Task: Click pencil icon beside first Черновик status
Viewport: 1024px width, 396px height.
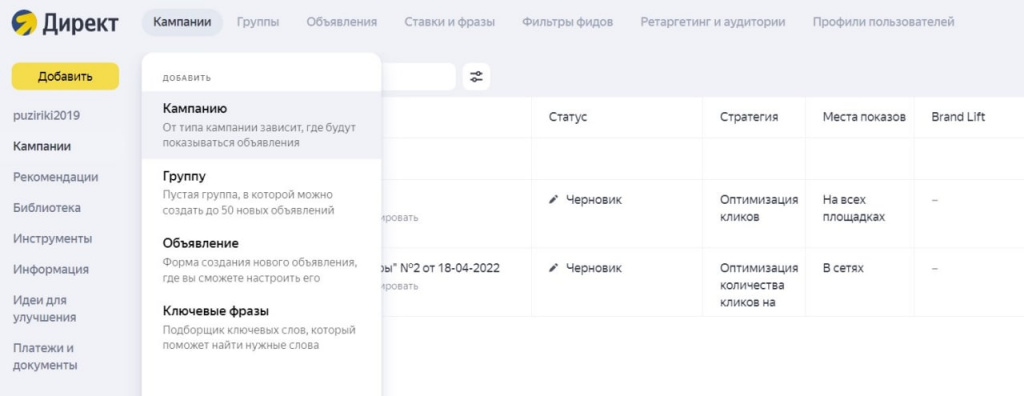Action: 554,200
